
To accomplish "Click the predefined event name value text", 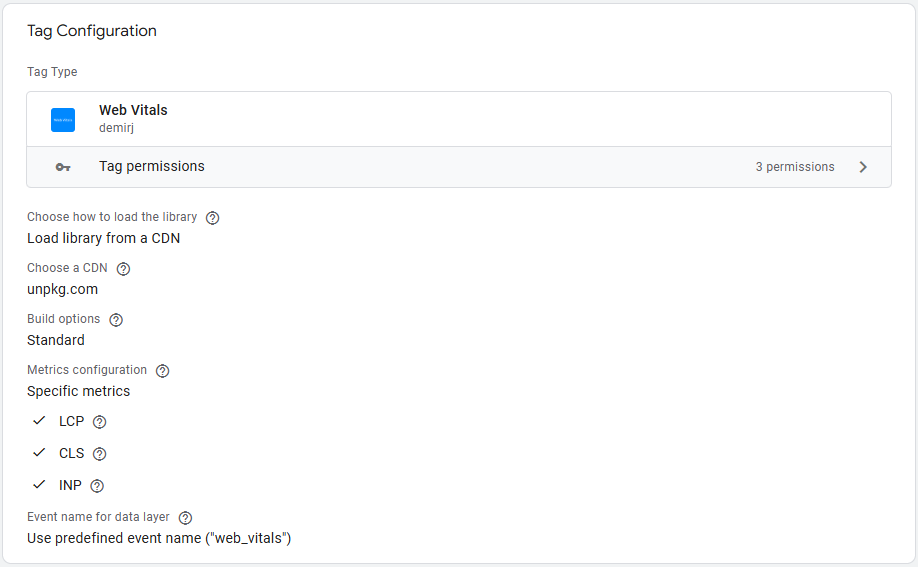I will 158,538.
